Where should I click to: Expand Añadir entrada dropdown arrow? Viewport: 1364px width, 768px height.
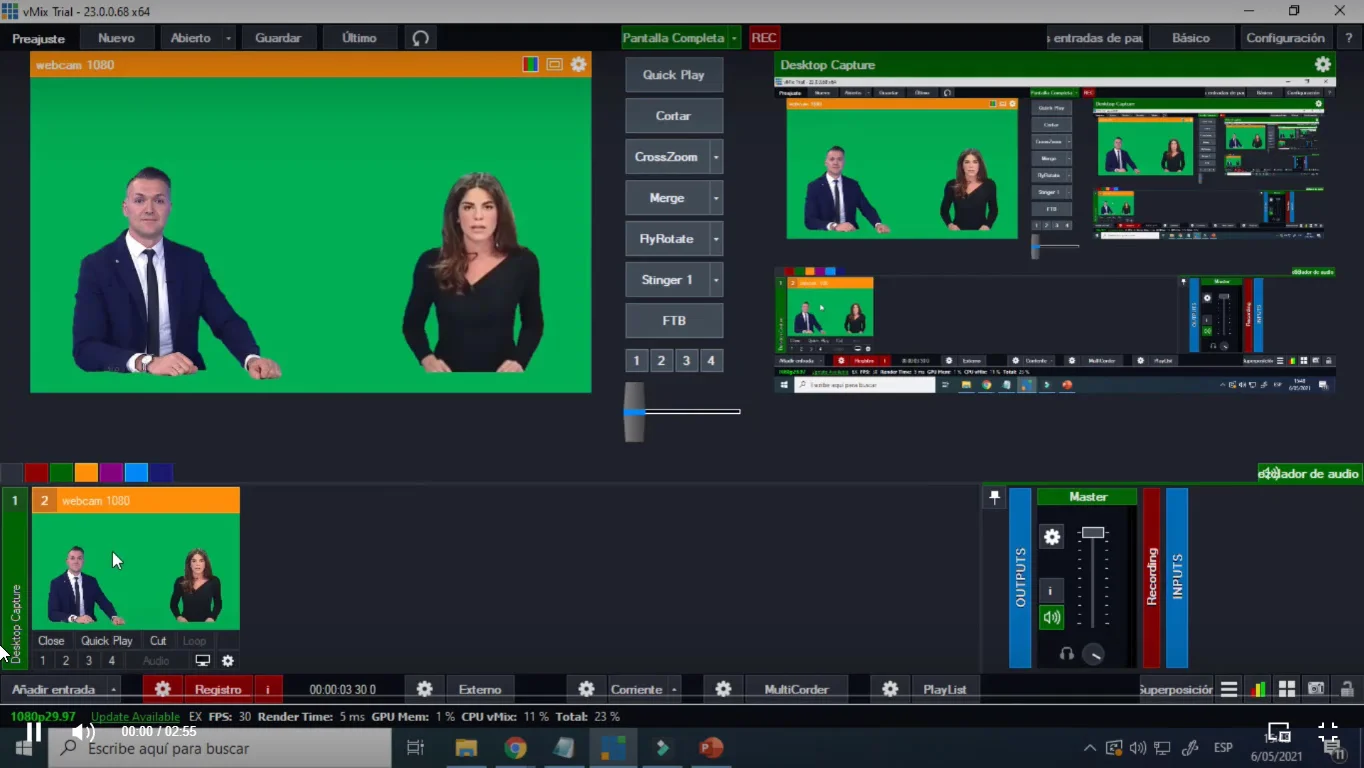pos(114,690)
